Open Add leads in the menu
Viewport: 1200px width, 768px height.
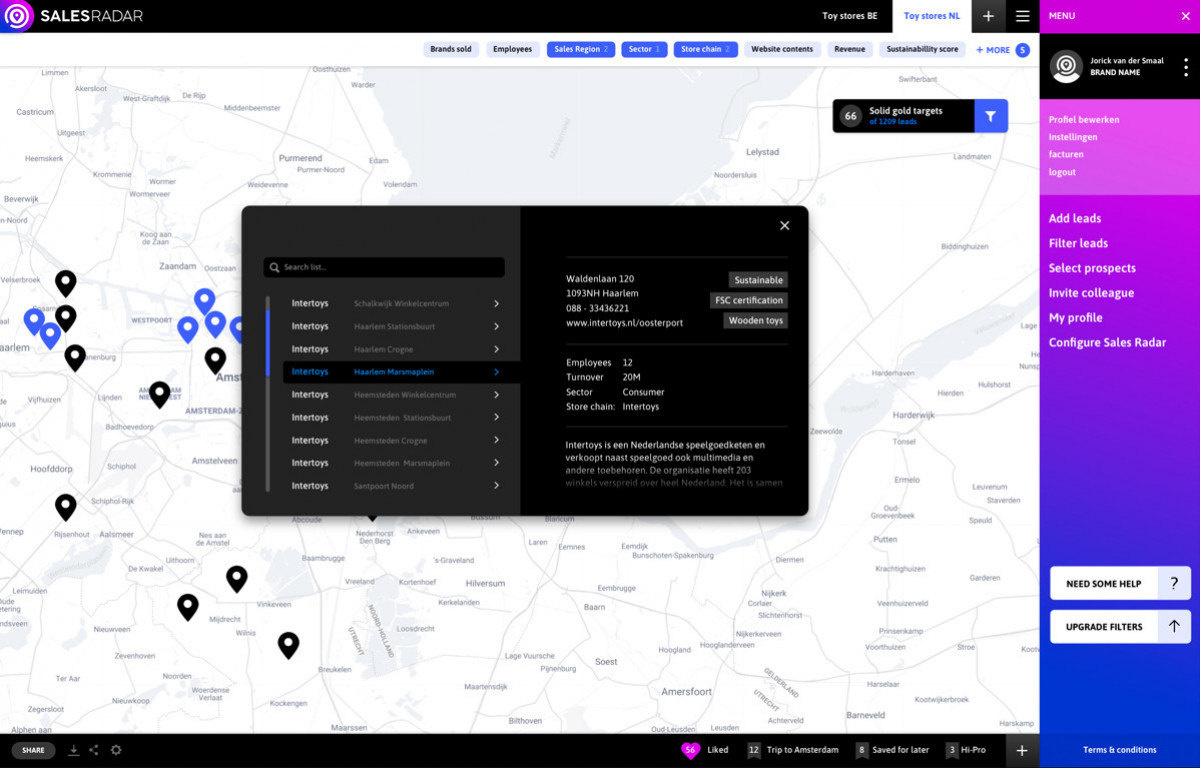click(x=1075, y=219)
